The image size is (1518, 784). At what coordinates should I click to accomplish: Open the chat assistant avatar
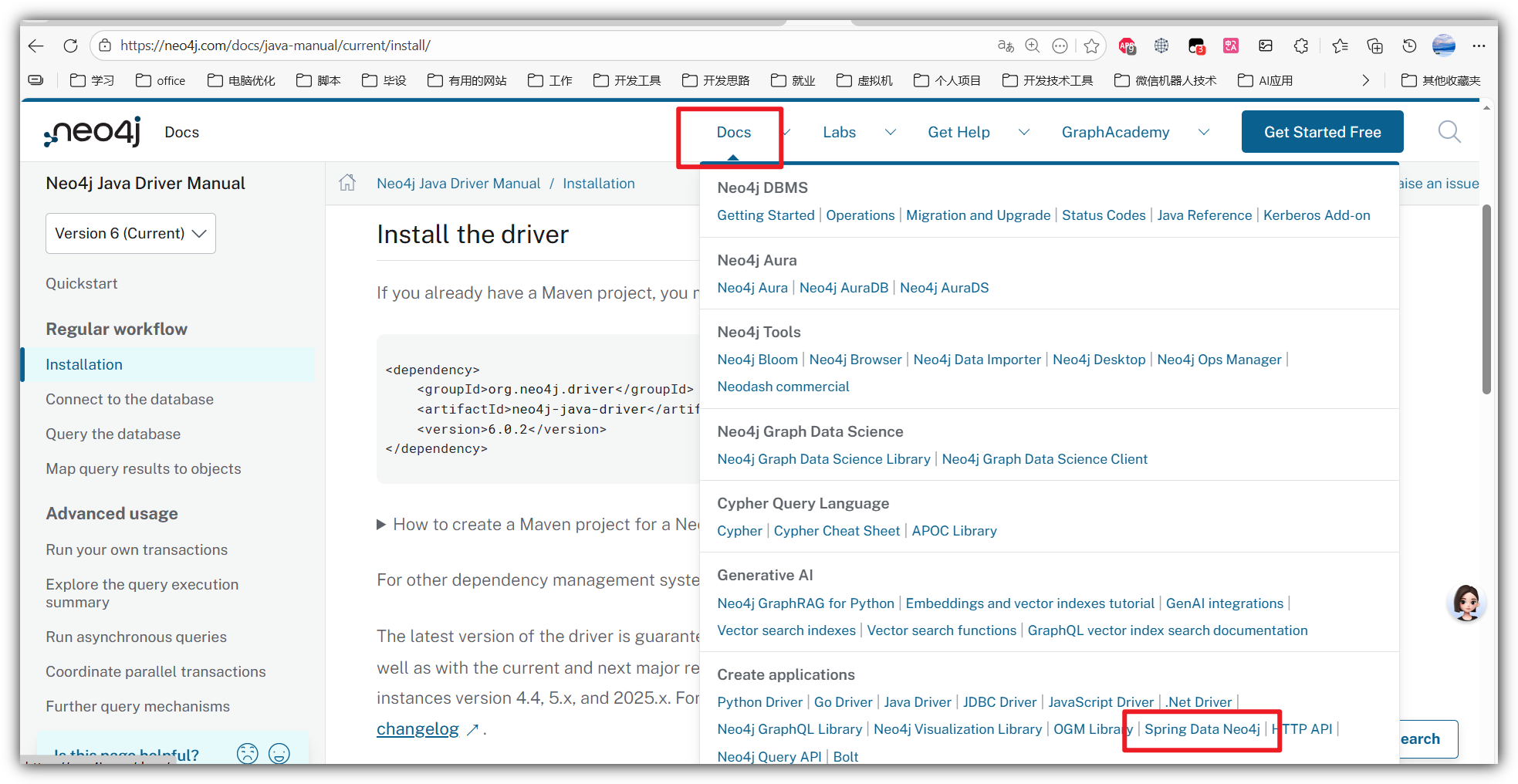[1466, 603]
